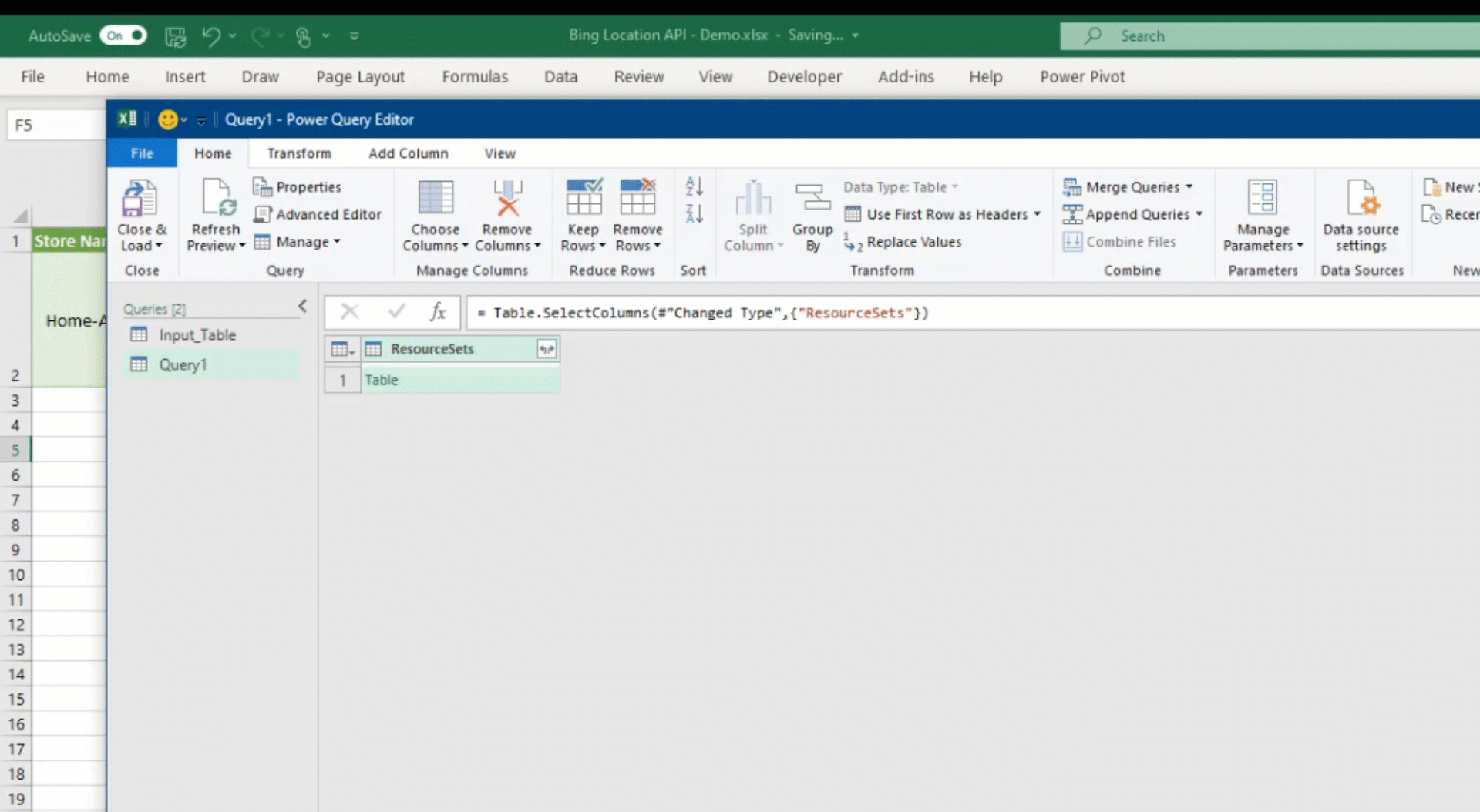This screenshot has width=1480, height=812.
Task: Click the Touch/Mouse mode icon
Action: coord(304,36)
